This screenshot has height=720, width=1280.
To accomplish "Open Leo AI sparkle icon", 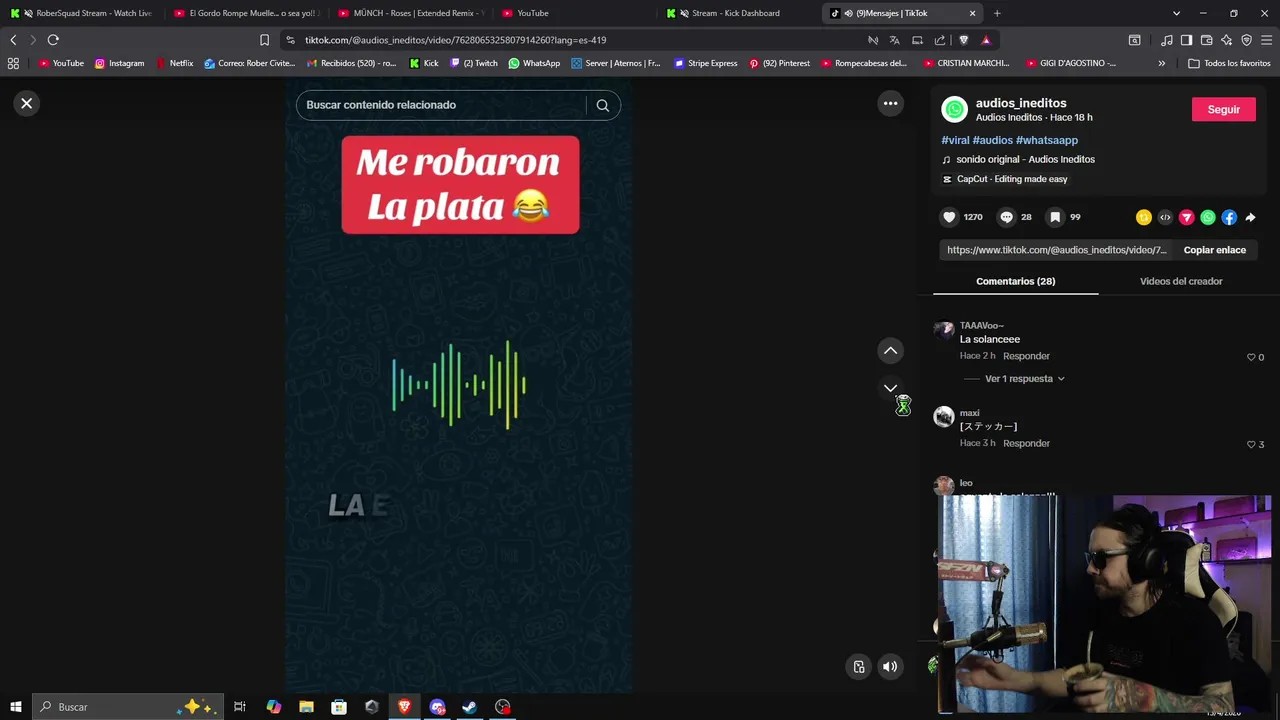I will pyautogui.click(x=1226, y=40).
